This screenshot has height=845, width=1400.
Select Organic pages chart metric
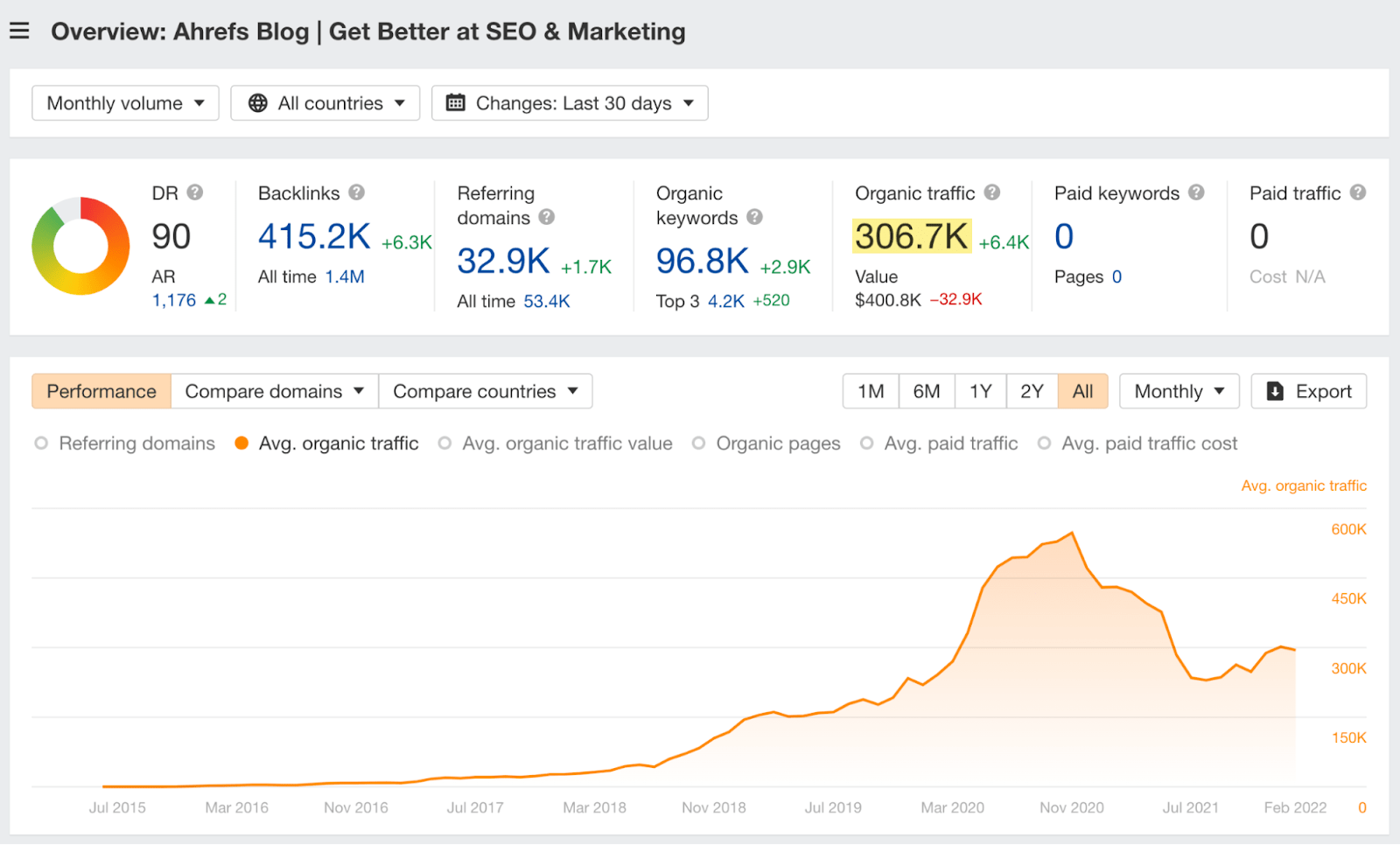[x=766, y=443]
